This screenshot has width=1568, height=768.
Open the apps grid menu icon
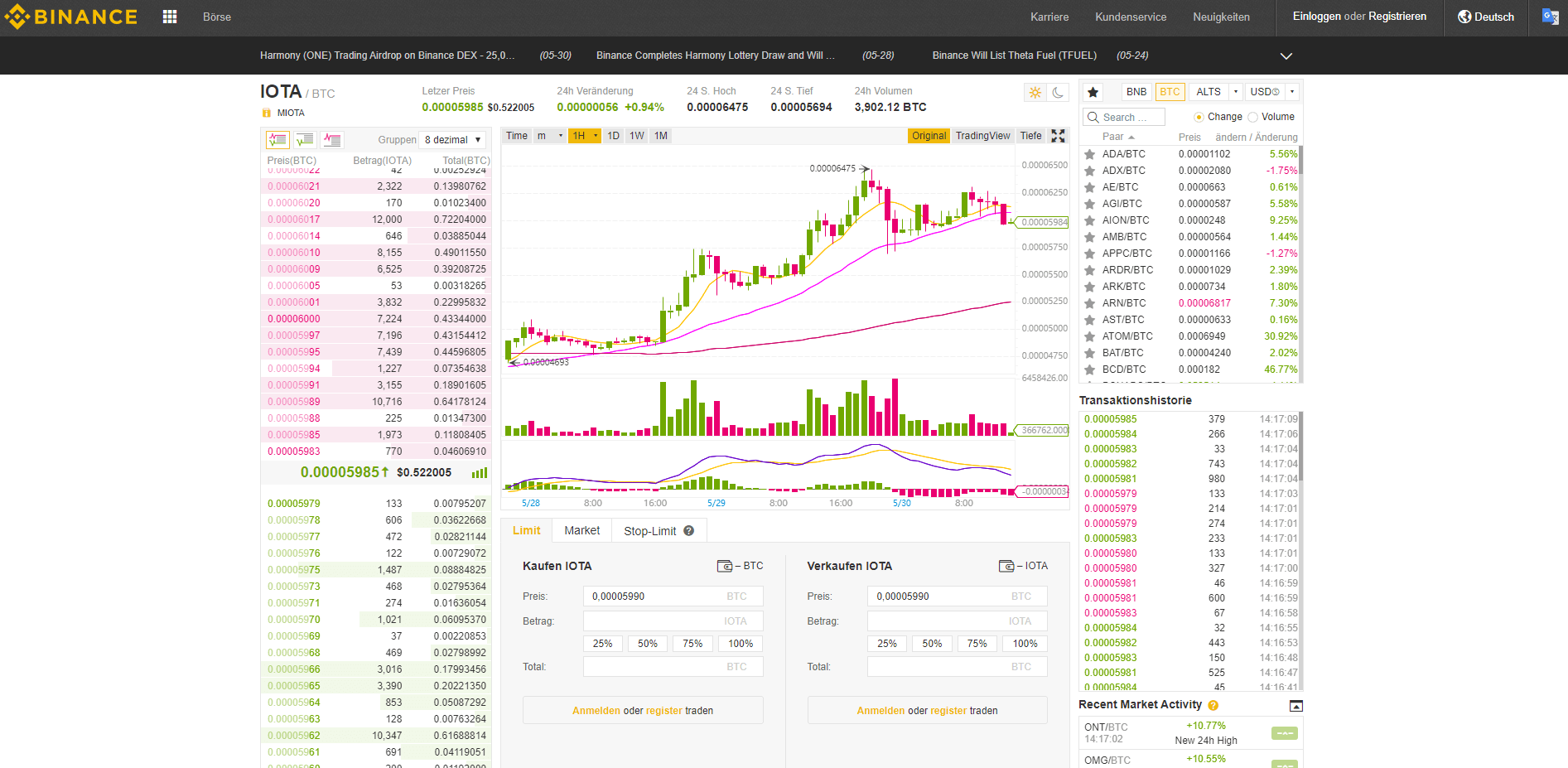tap(170, 17)
